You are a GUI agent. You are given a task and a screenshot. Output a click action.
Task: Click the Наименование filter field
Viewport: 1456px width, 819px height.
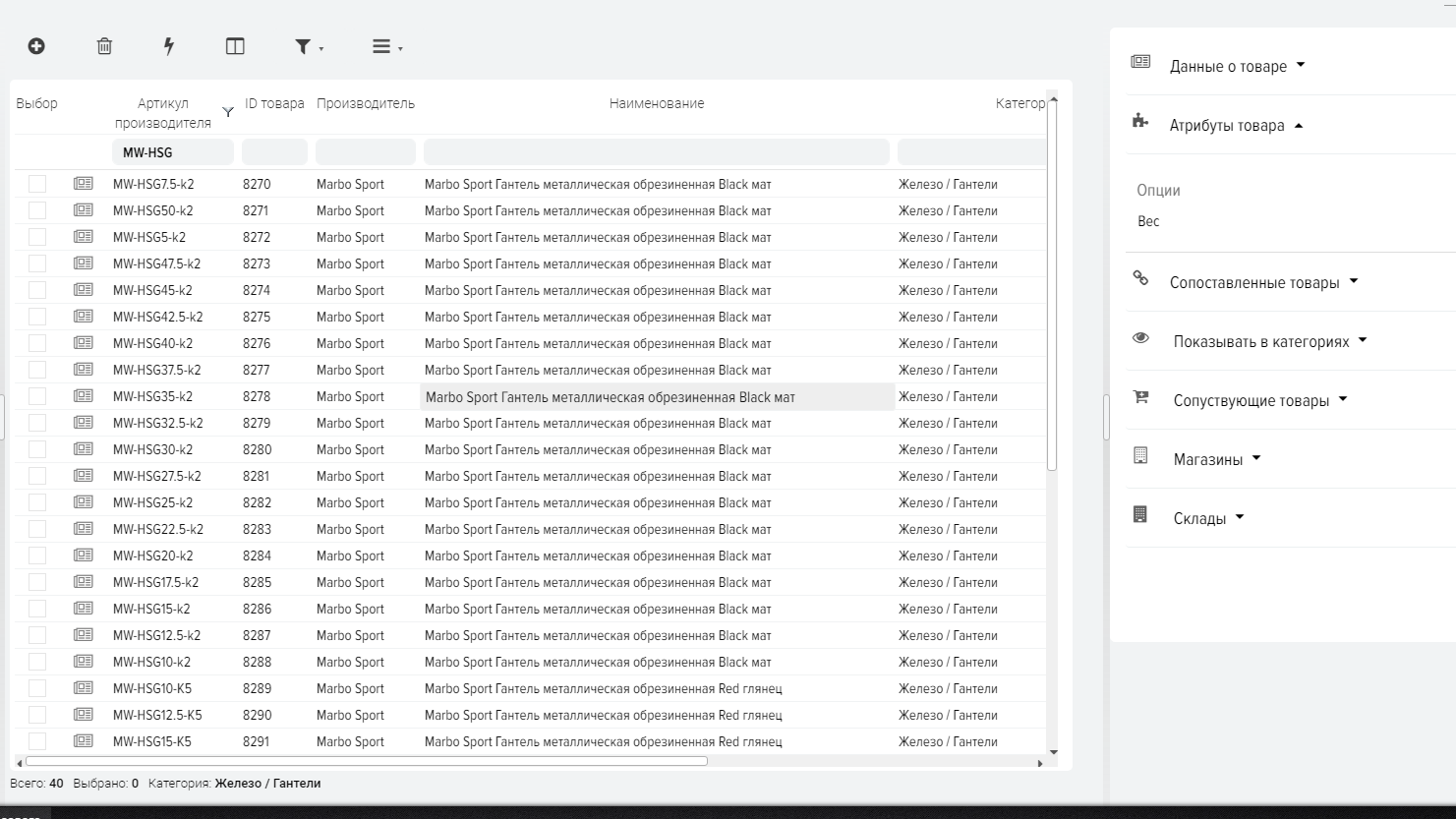click(657, 152)
